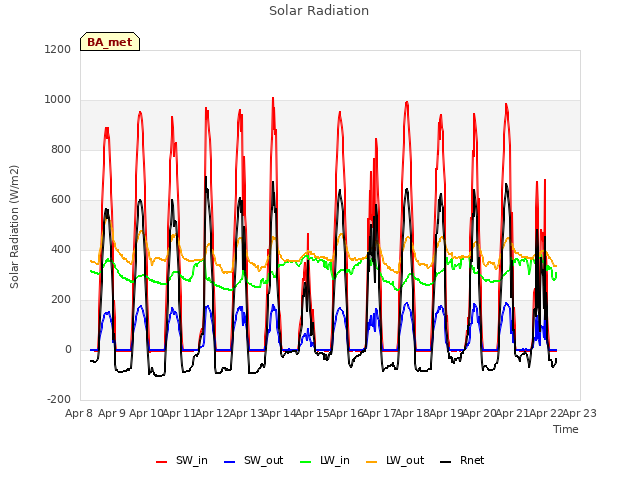Click the 1200 y-axis tick label
640x480 pixels.
[x=58, y=49]
